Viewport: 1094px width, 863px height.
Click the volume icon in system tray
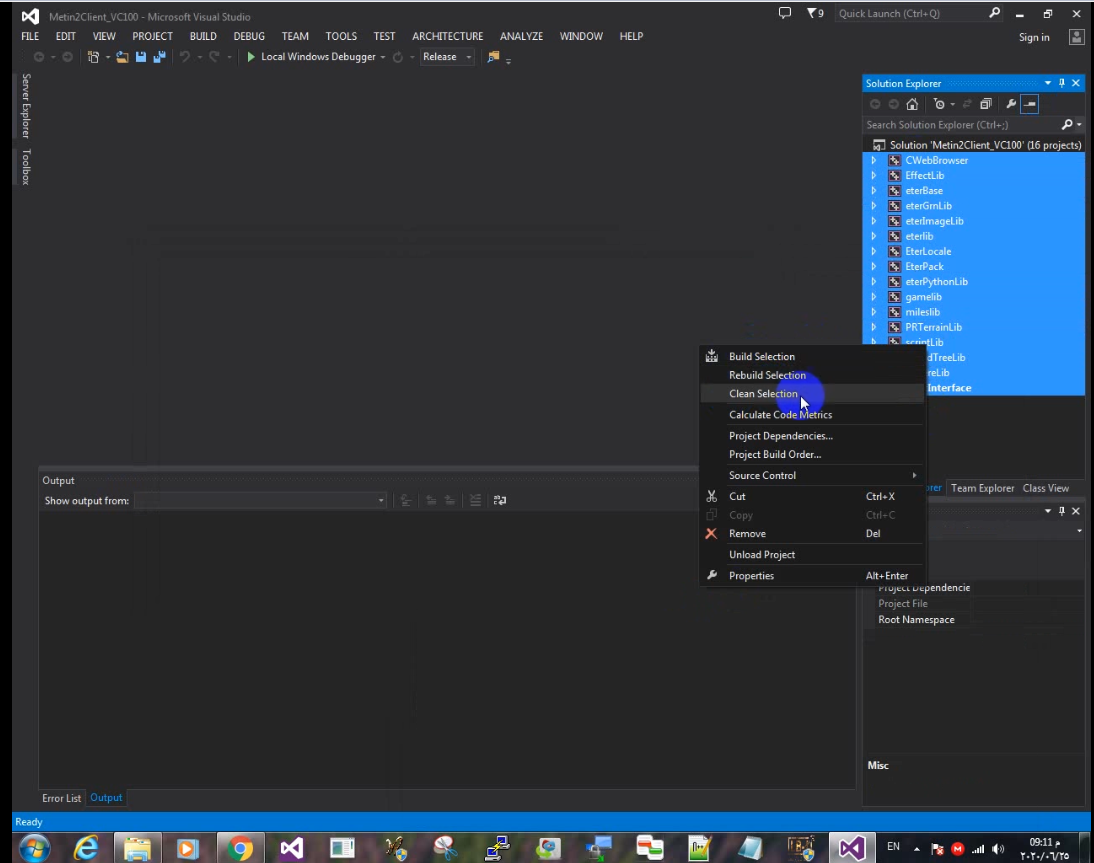tap(998, 849)
